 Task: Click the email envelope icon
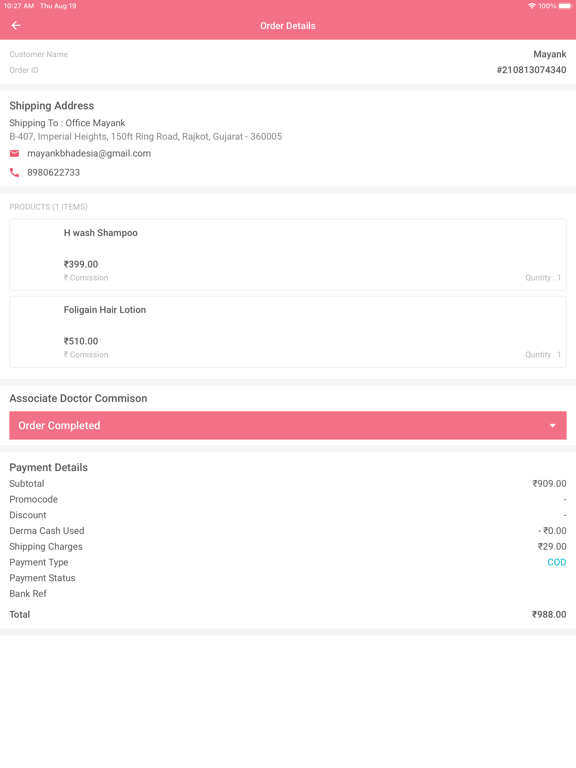[x=15, y=153]
